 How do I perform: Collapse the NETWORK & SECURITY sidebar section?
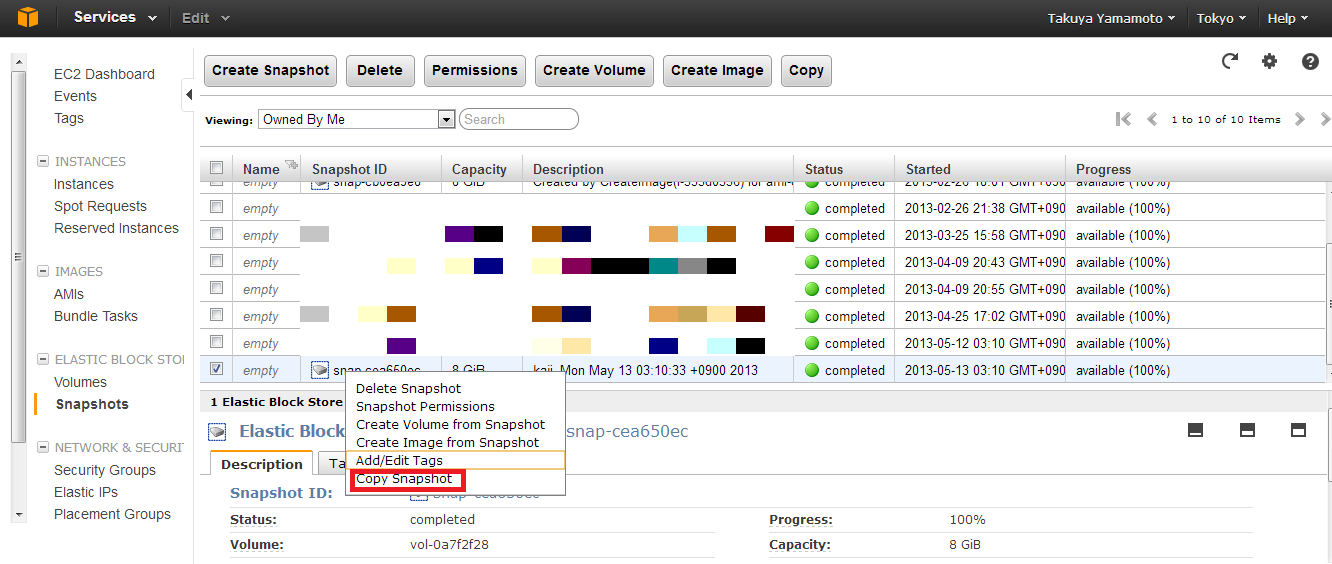43,447
